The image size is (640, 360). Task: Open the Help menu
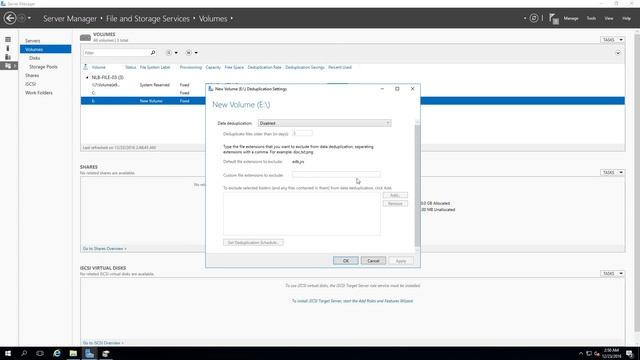click(627, 18)
